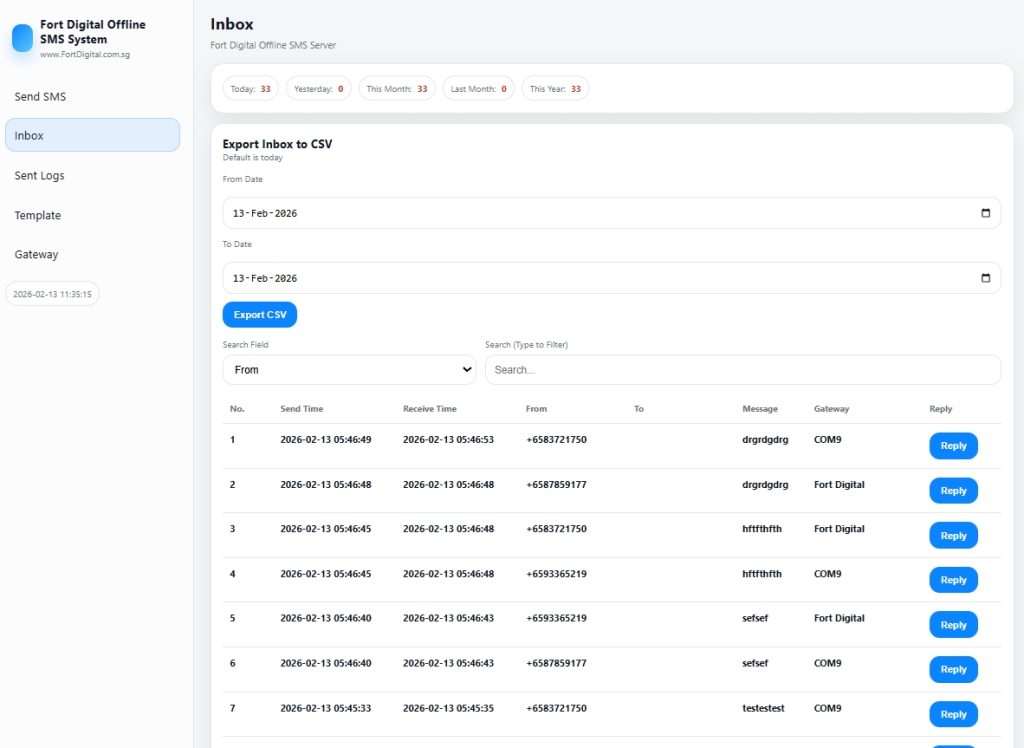Image resolution: width=1024 pixels, height=748 pixels.
Task: Open Send SMS page in sidebar
Action: tap(40, 97)
